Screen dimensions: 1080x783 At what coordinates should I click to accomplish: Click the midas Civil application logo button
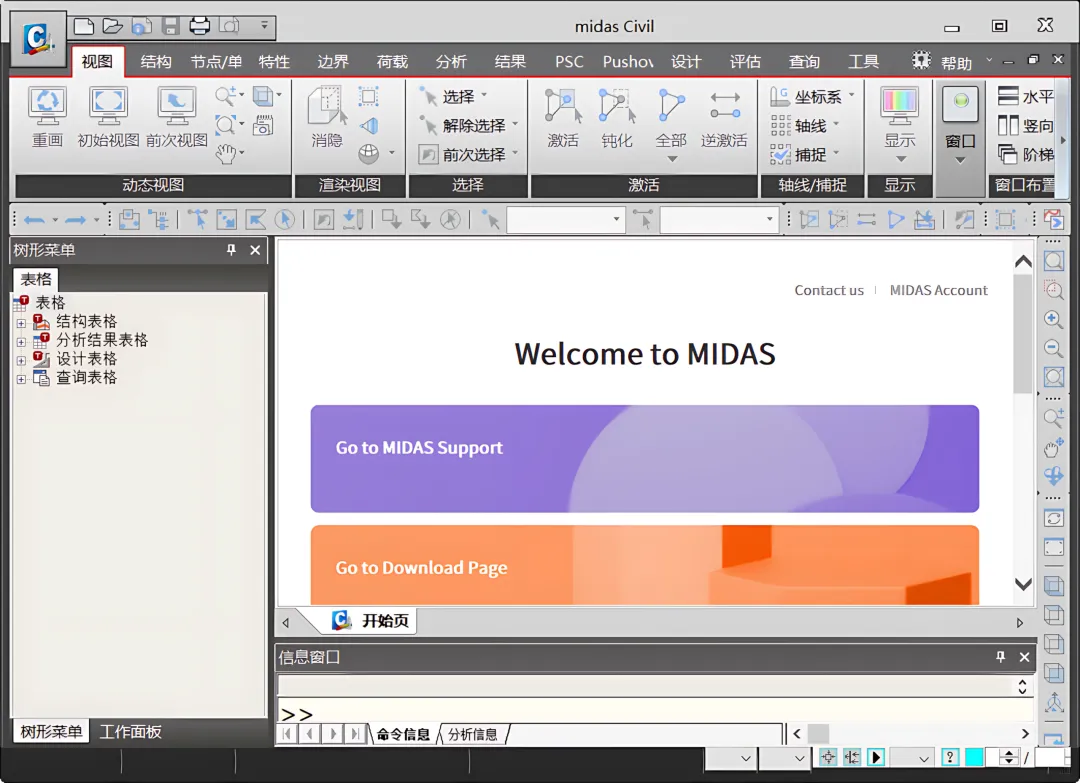(38, 39)
